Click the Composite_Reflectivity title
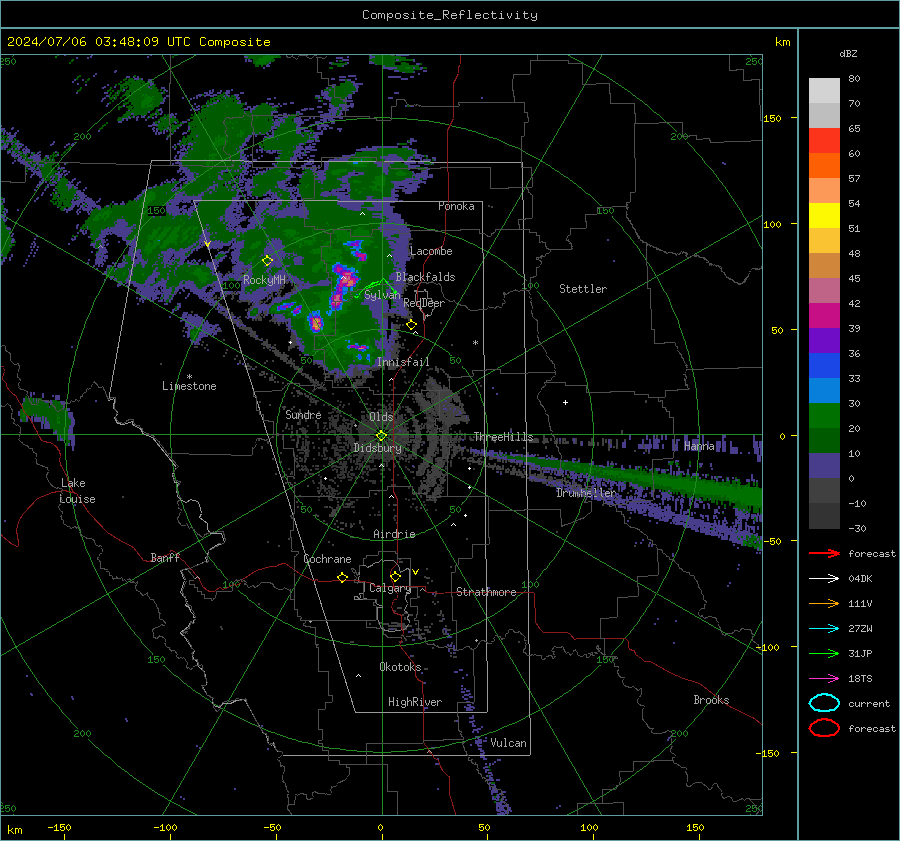 tap(450, 15)
